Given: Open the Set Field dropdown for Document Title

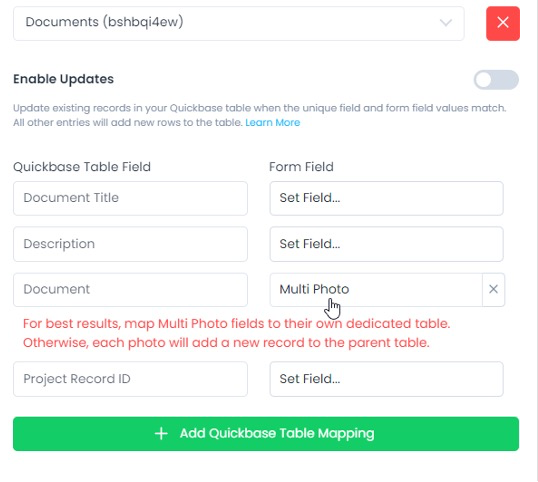Looking at the screenshot, I should 386,198.
